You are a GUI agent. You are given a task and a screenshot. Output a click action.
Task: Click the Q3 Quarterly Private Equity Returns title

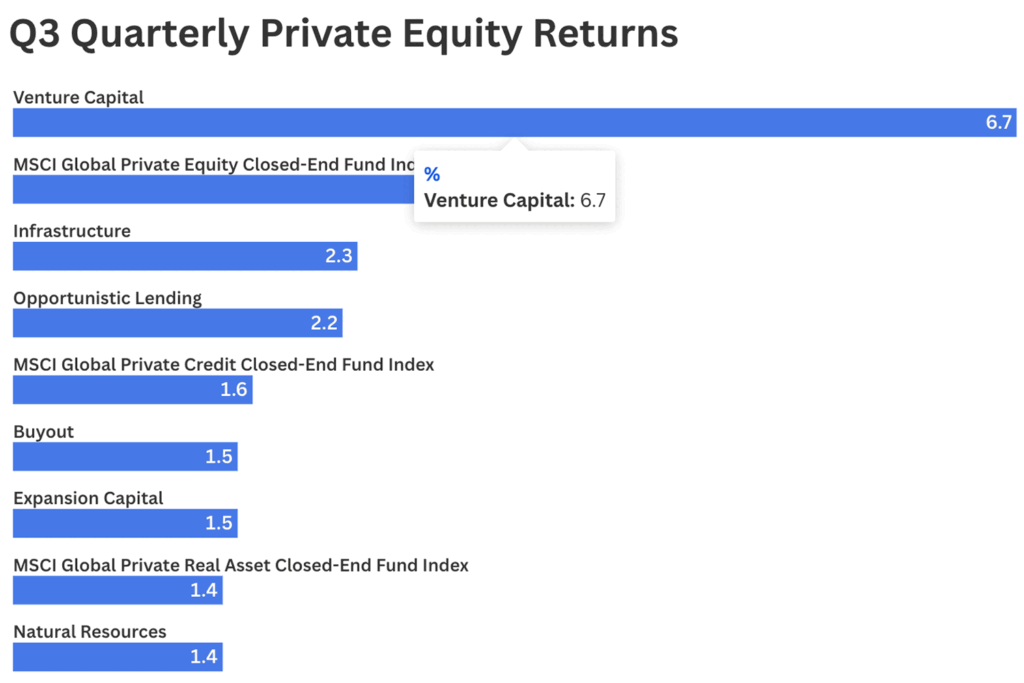(343, 34)
